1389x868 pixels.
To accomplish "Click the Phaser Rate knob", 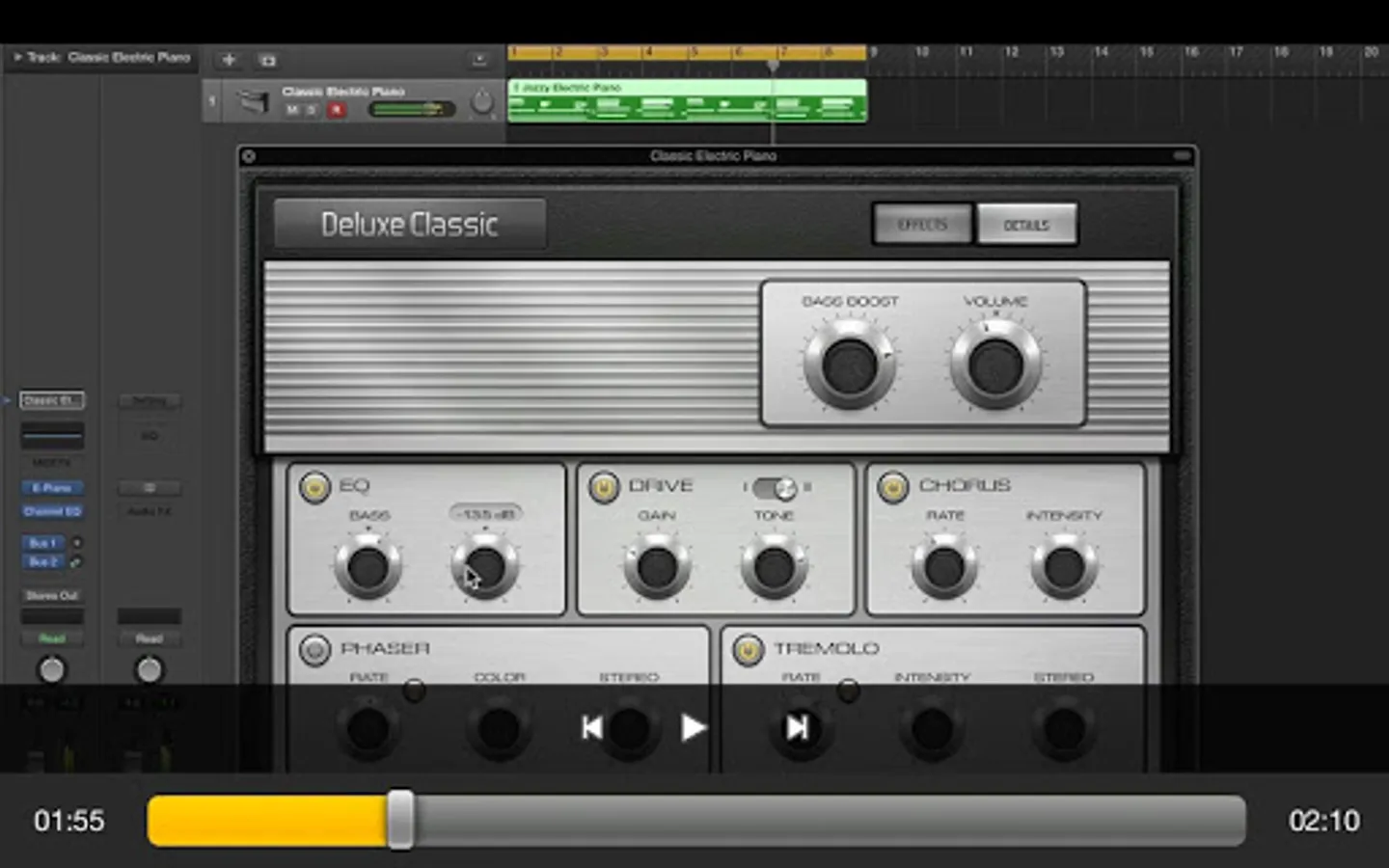I will pos(368,729).
